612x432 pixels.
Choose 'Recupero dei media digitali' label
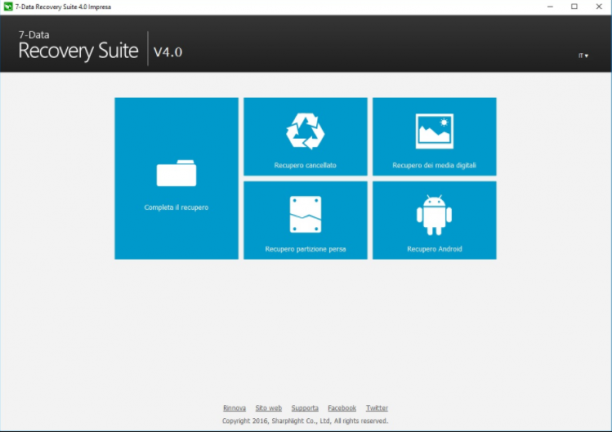click(434, 165)
